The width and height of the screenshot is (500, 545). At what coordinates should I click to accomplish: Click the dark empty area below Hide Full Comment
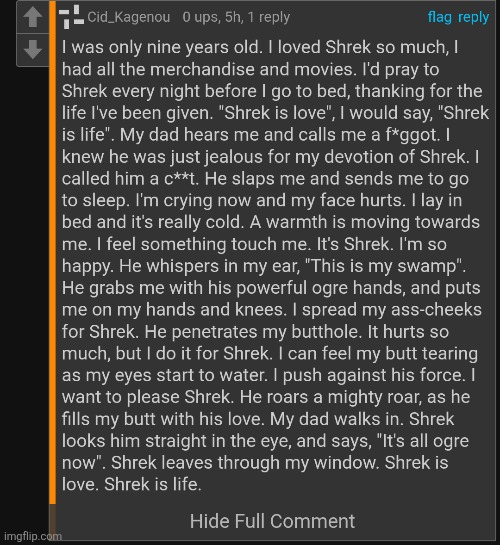tap(272, 536)
